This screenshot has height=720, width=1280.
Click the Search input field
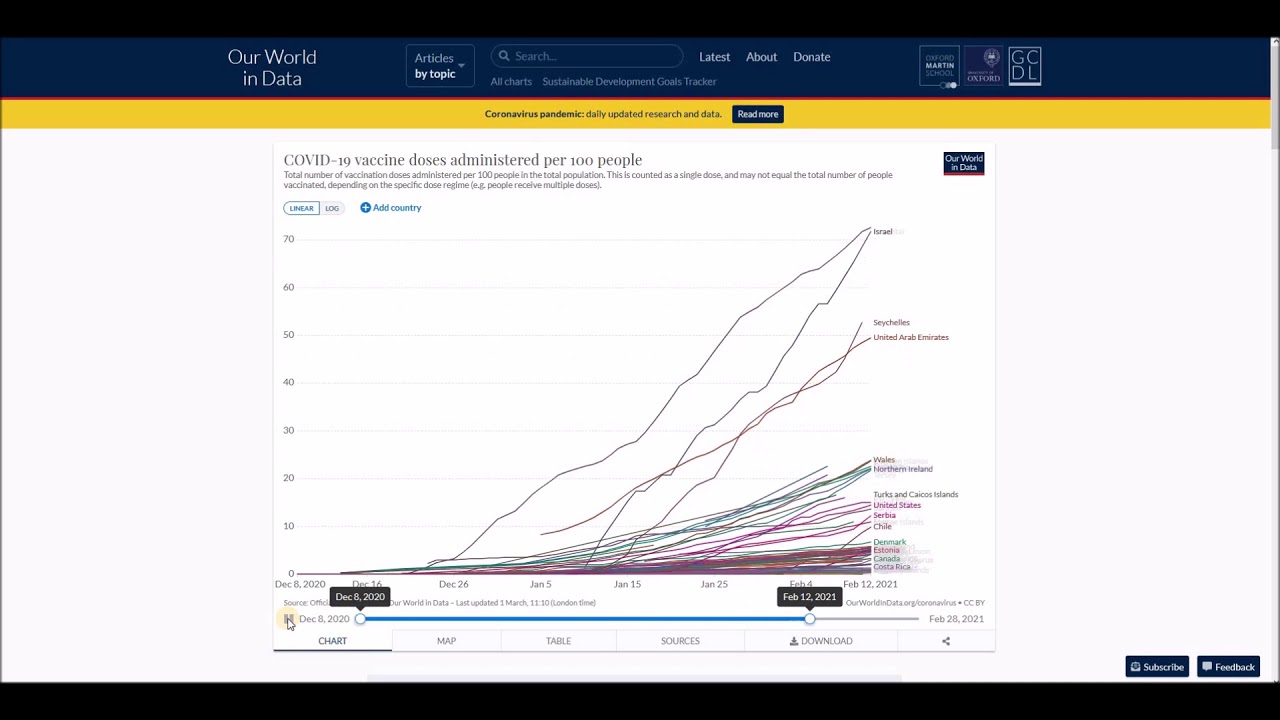[595, 57]
